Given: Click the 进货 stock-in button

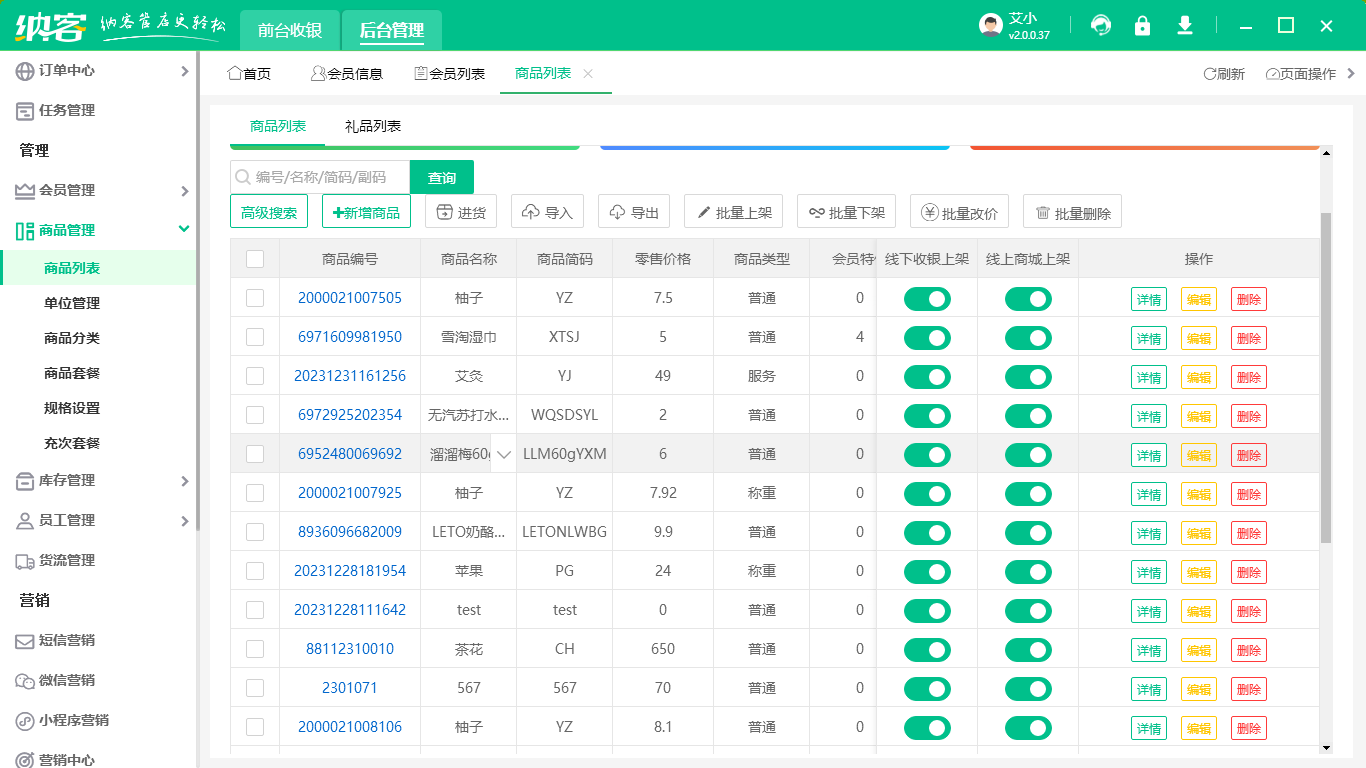Looking at the screenshot, I should pyautogui.click(x=461, y=212).
